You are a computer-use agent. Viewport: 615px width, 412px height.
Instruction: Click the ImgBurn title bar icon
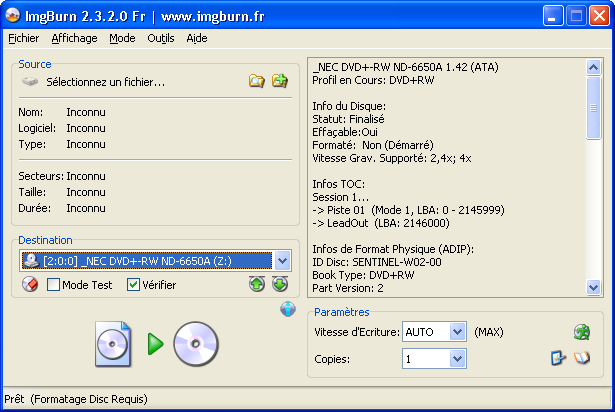13,16
